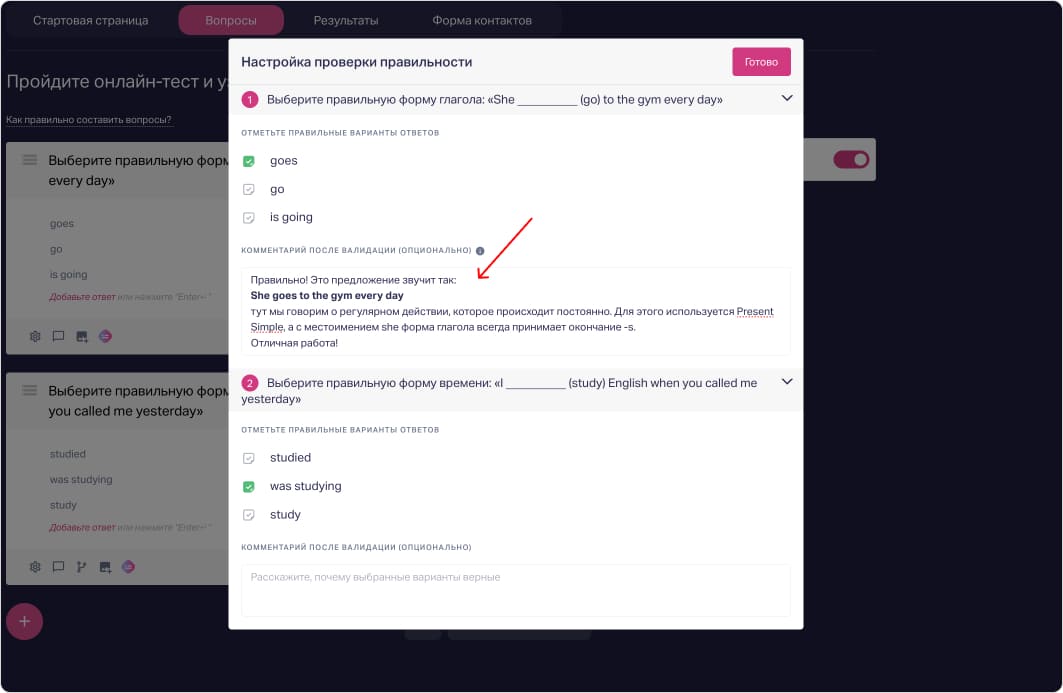
Task: Collapse question 2 with its chevron
Action: pyautogui.click(x=787, y=382)
